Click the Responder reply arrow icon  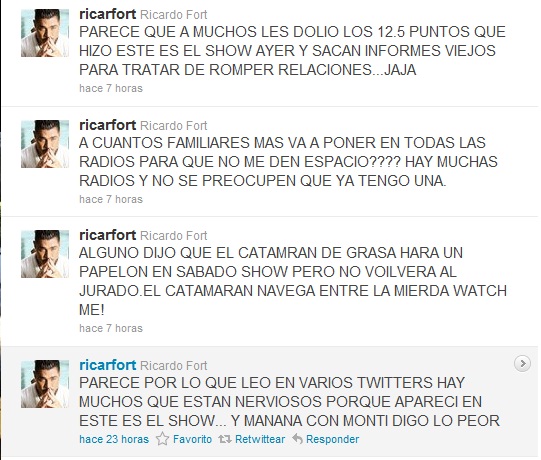point(297,439)
